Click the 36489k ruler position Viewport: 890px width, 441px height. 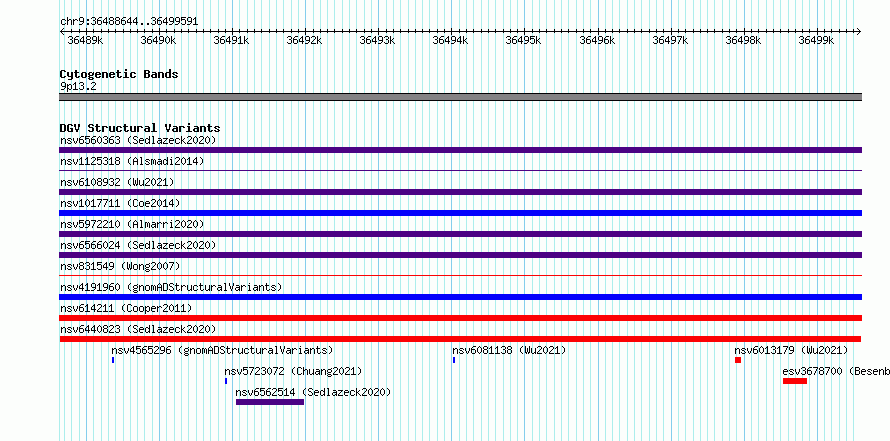click(x=85, y=40)
